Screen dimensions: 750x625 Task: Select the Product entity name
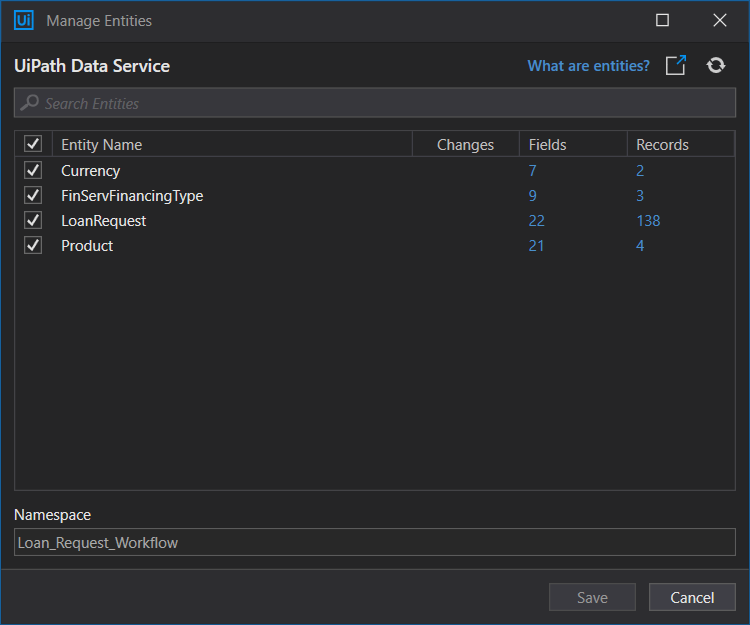(x=87, y=246)
